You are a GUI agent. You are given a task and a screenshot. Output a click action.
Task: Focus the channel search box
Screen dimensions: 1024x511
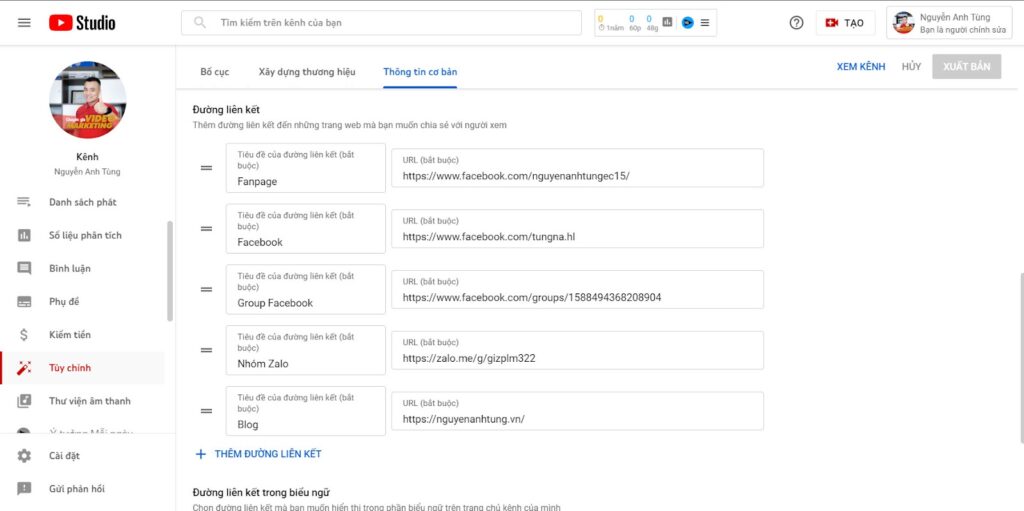381,23
